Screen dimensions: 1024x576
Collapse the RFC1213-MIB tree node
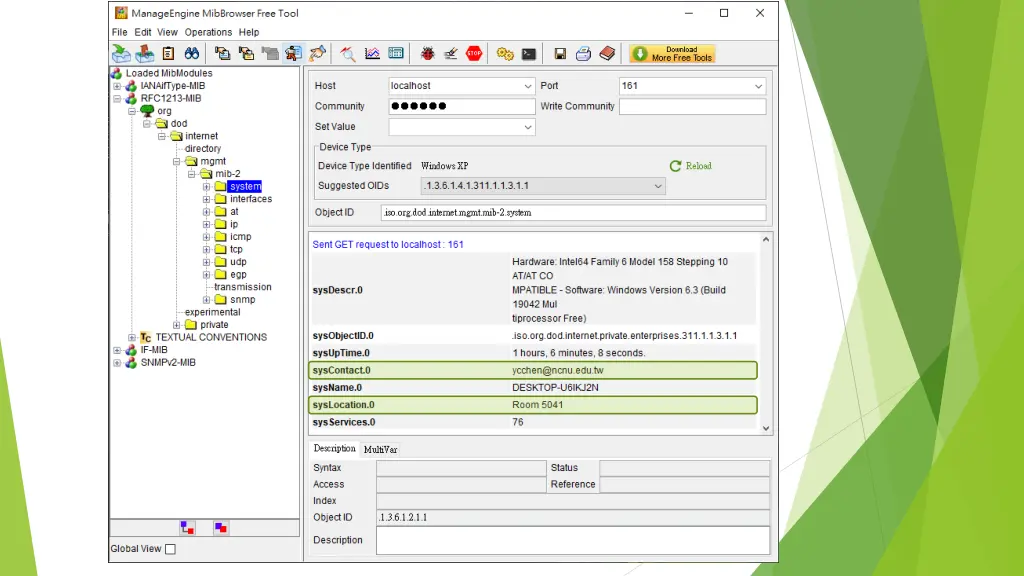(117, 99)
